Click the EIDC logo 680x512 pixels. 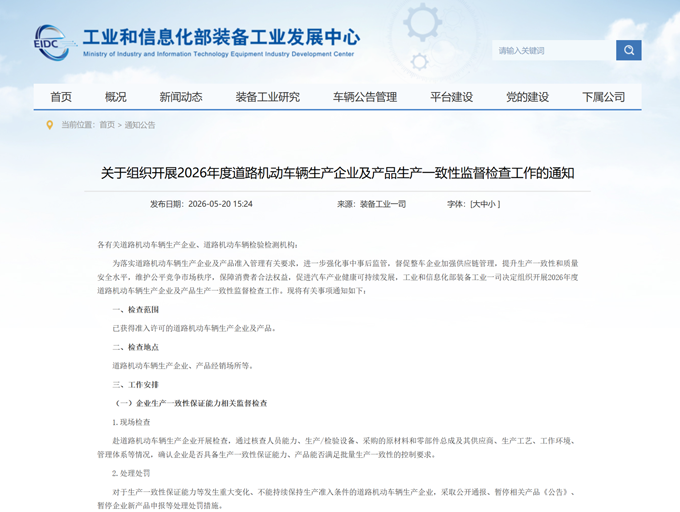pos(53,42)
